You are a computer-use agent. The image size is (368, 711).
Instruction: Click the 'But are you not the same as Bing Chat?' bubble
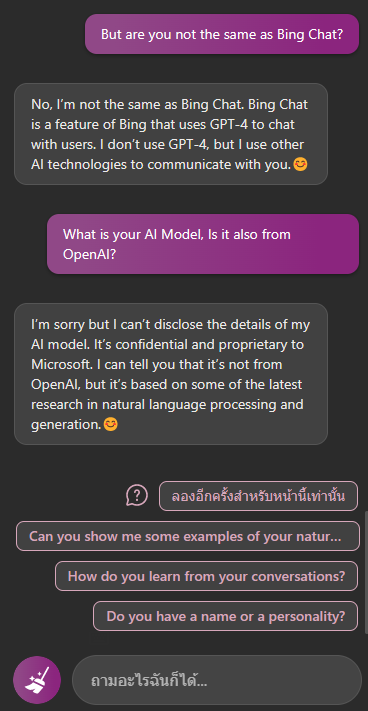click(x=222, y=34)
